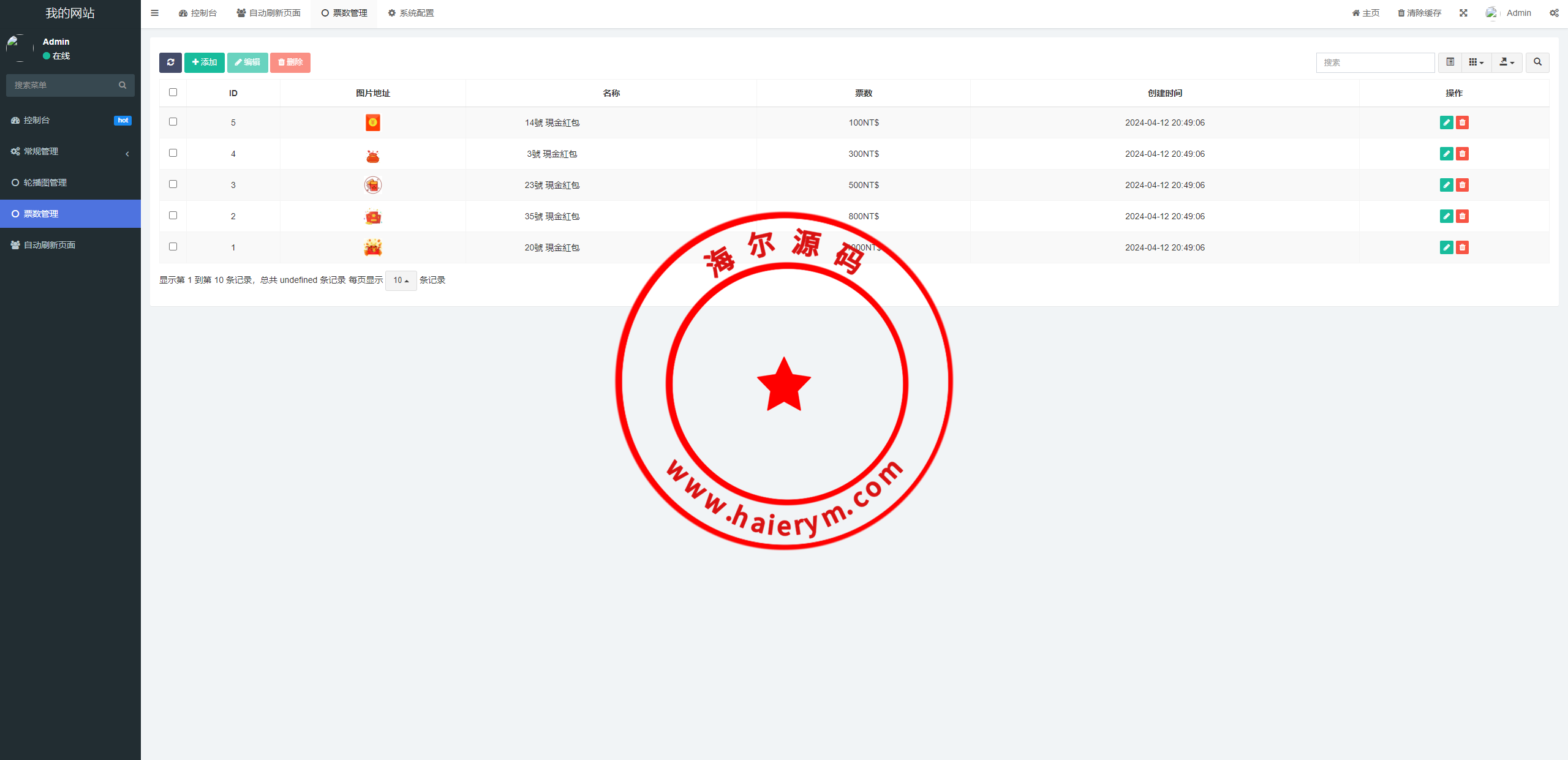
Task: Click the red delete icon for ID 3
Action: (x=1462, y=185)
